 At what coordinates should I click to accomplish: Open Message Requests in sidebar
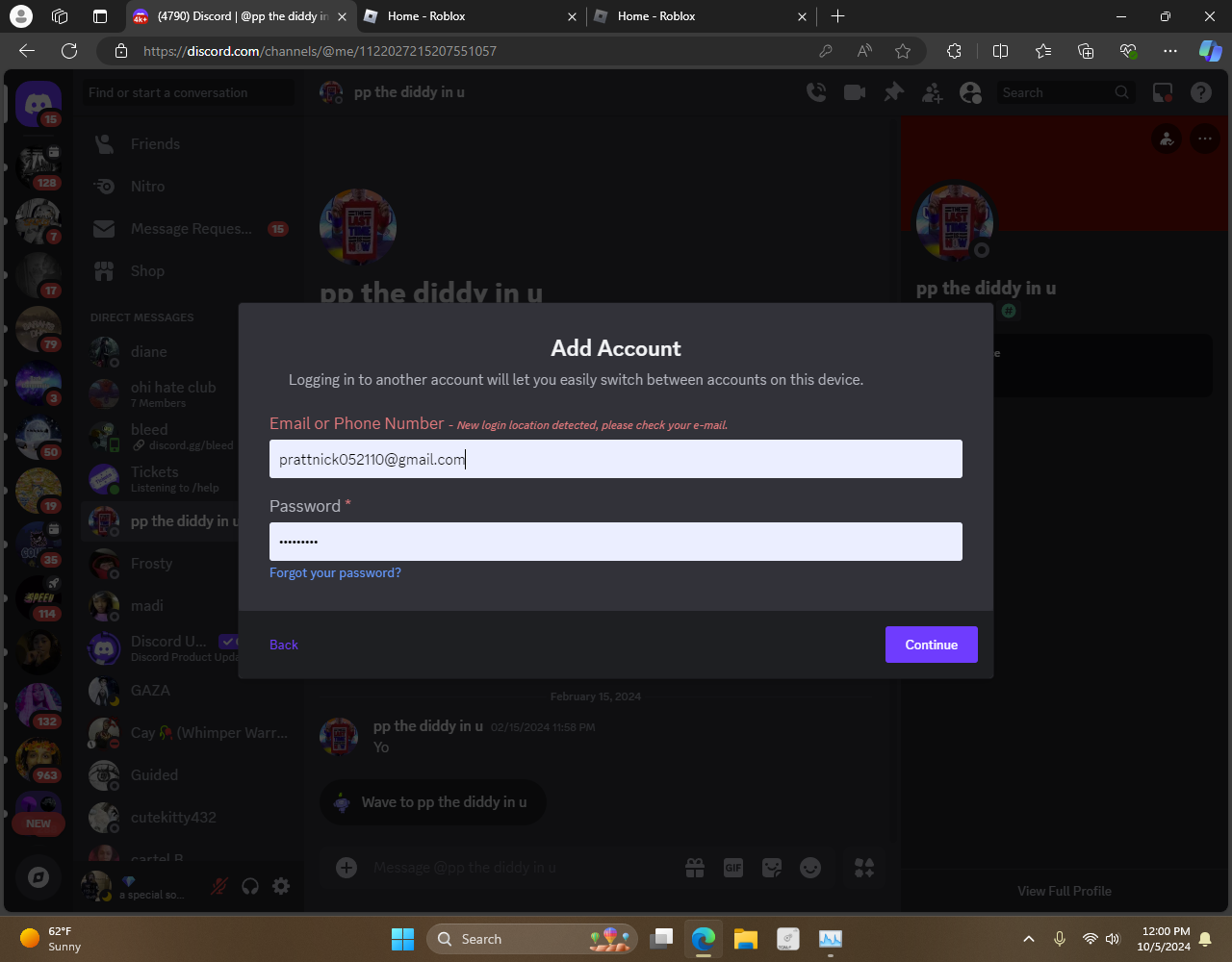point(189,229)
